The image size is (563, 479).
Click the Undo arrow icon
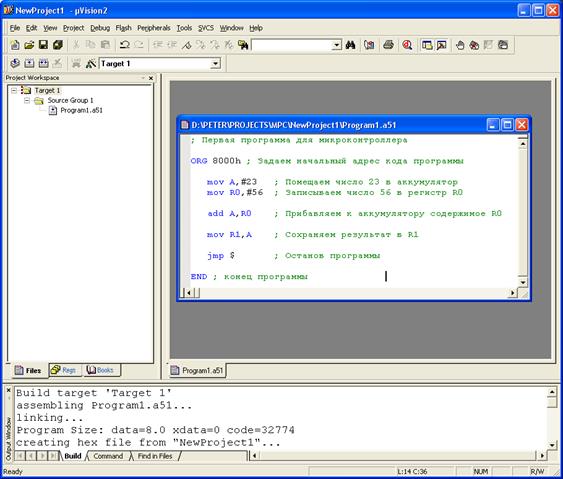pos(125,45)
